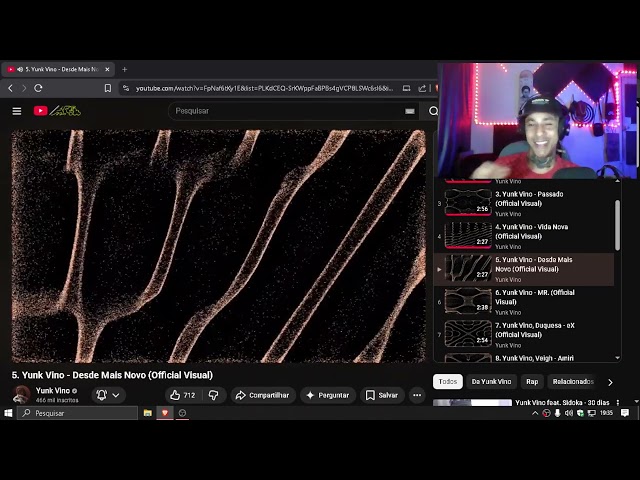This screenshot has width=640, height=480.
Task: Open the Yunk Vino channel name link
Action: coord(53,391)
